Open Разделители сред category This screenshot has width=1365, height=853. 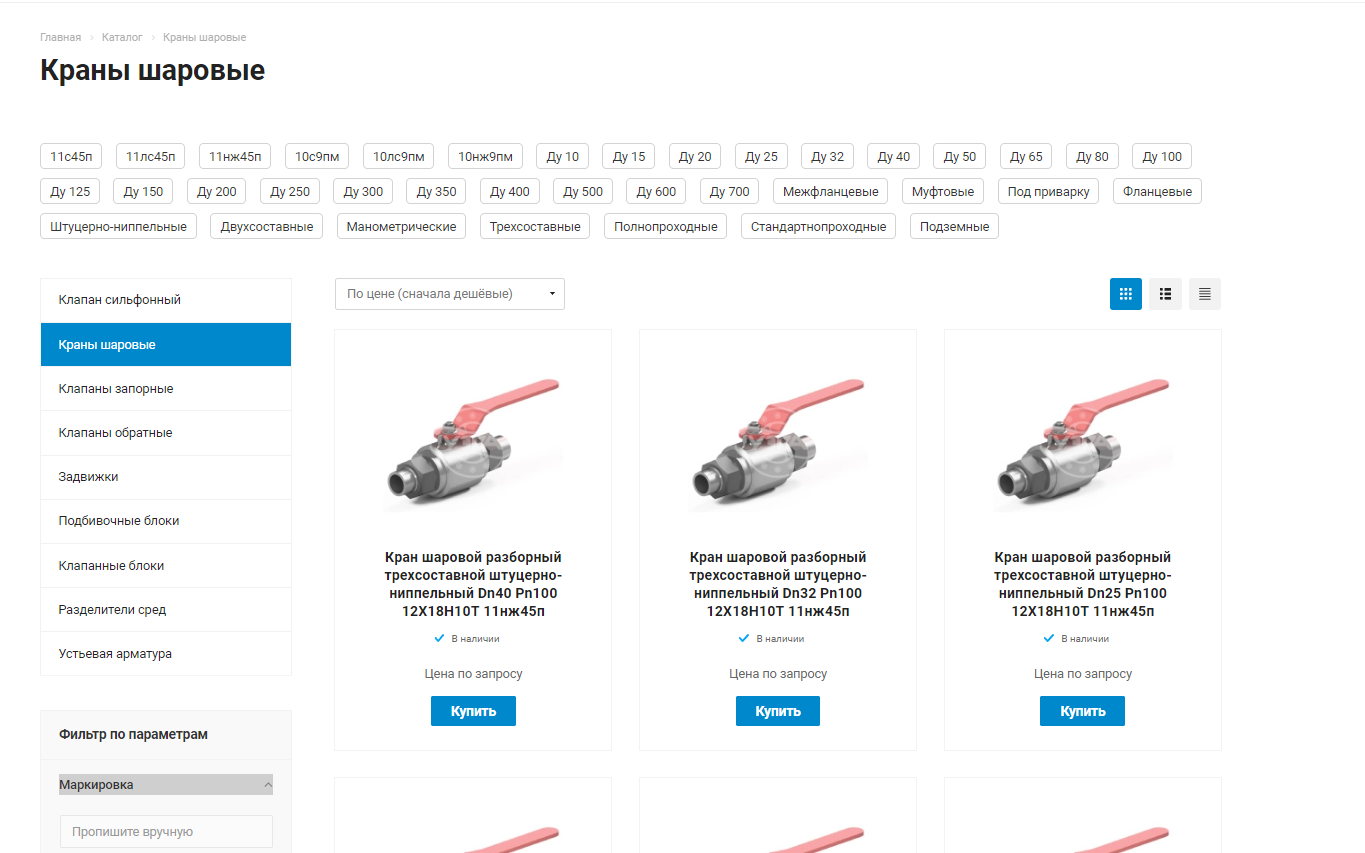point(166,610)
